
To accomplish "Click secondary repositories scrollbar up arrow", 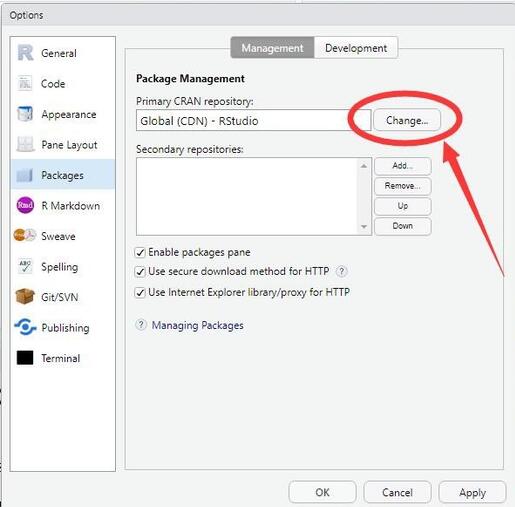I will (x=364, y=166).
